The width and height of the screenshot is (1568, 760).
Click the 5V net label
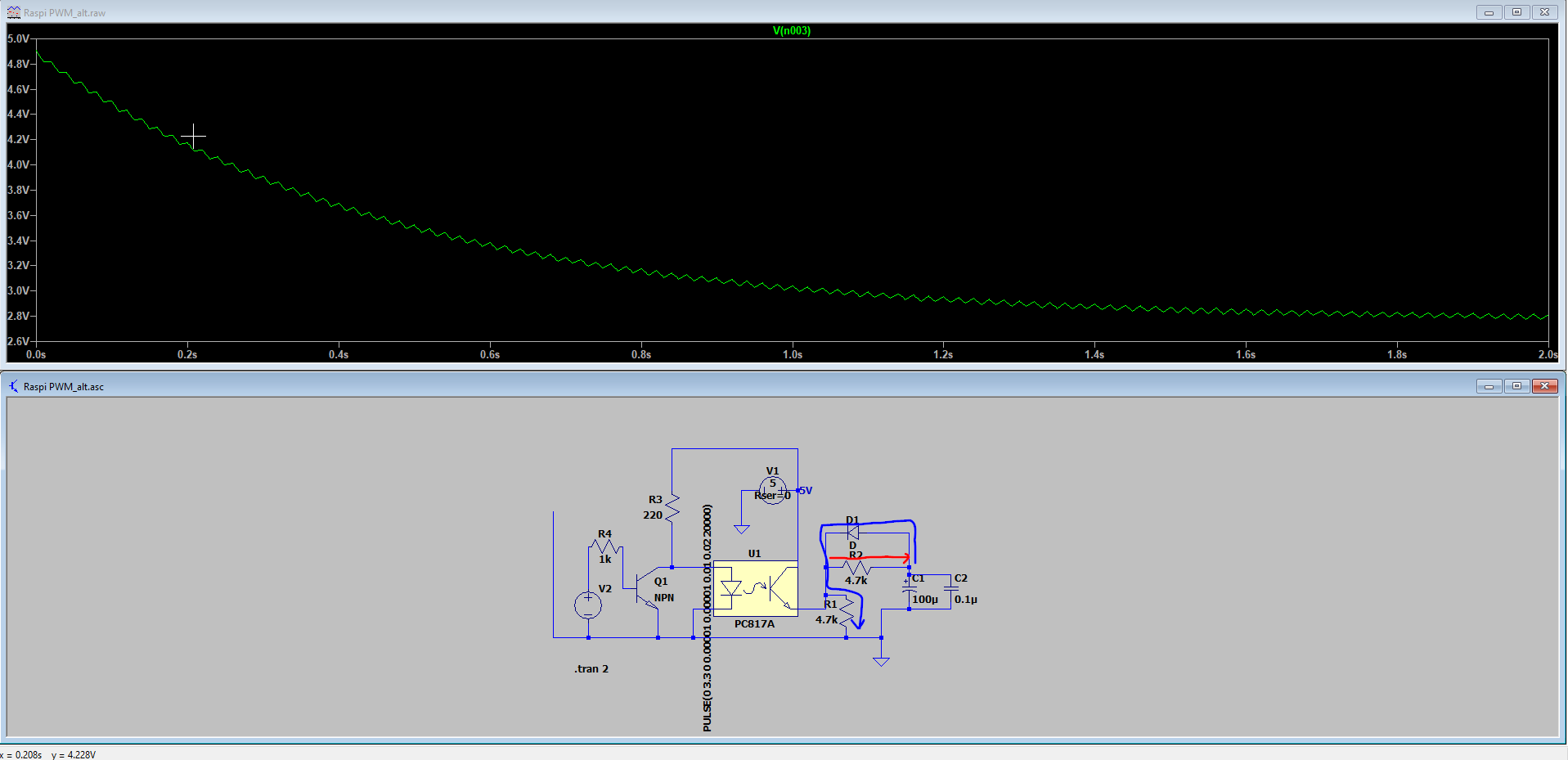(806, 491)
